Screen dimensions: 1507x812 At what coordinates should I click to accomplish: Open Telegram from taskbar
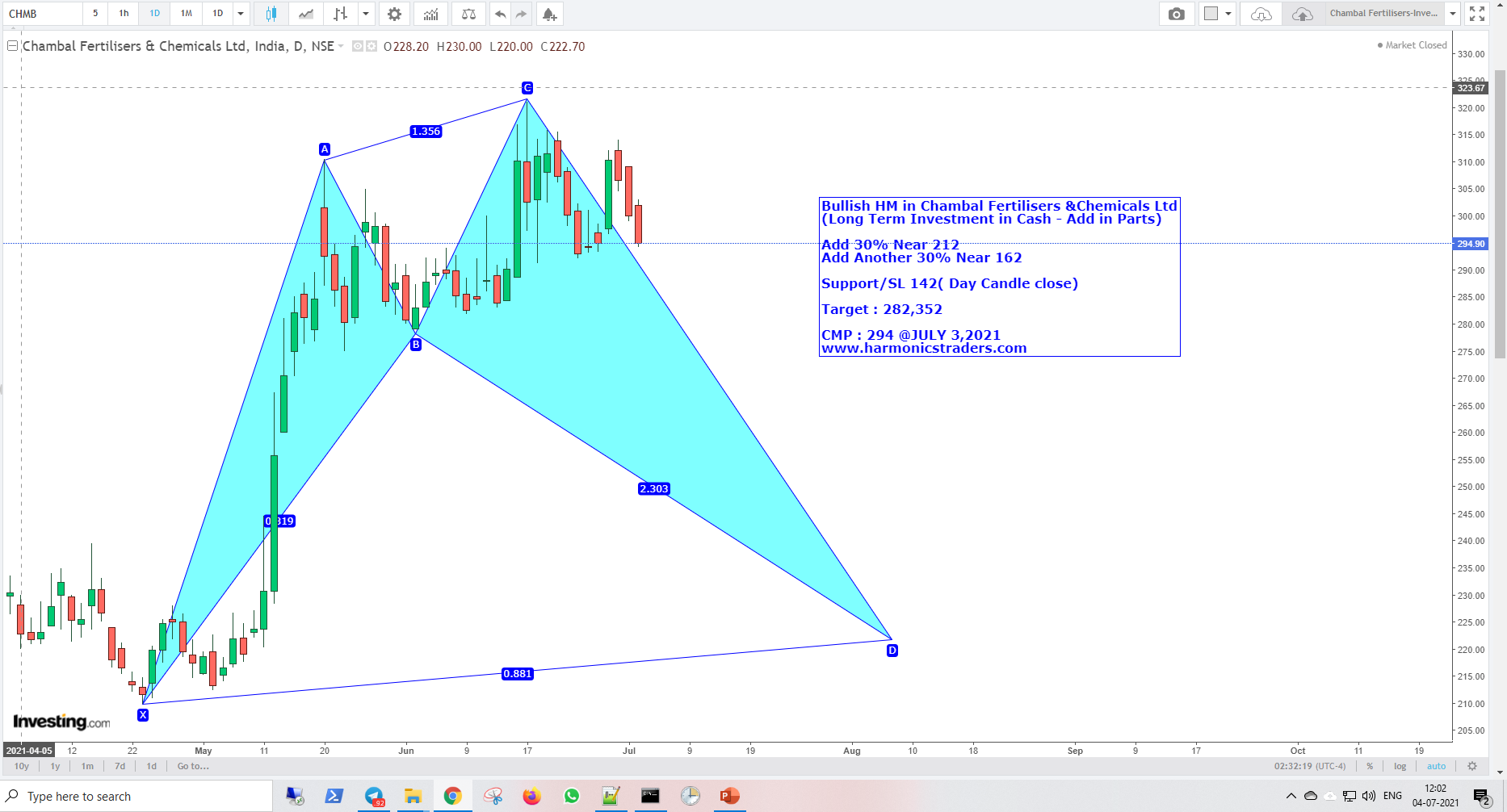click(x=374, y=797)
